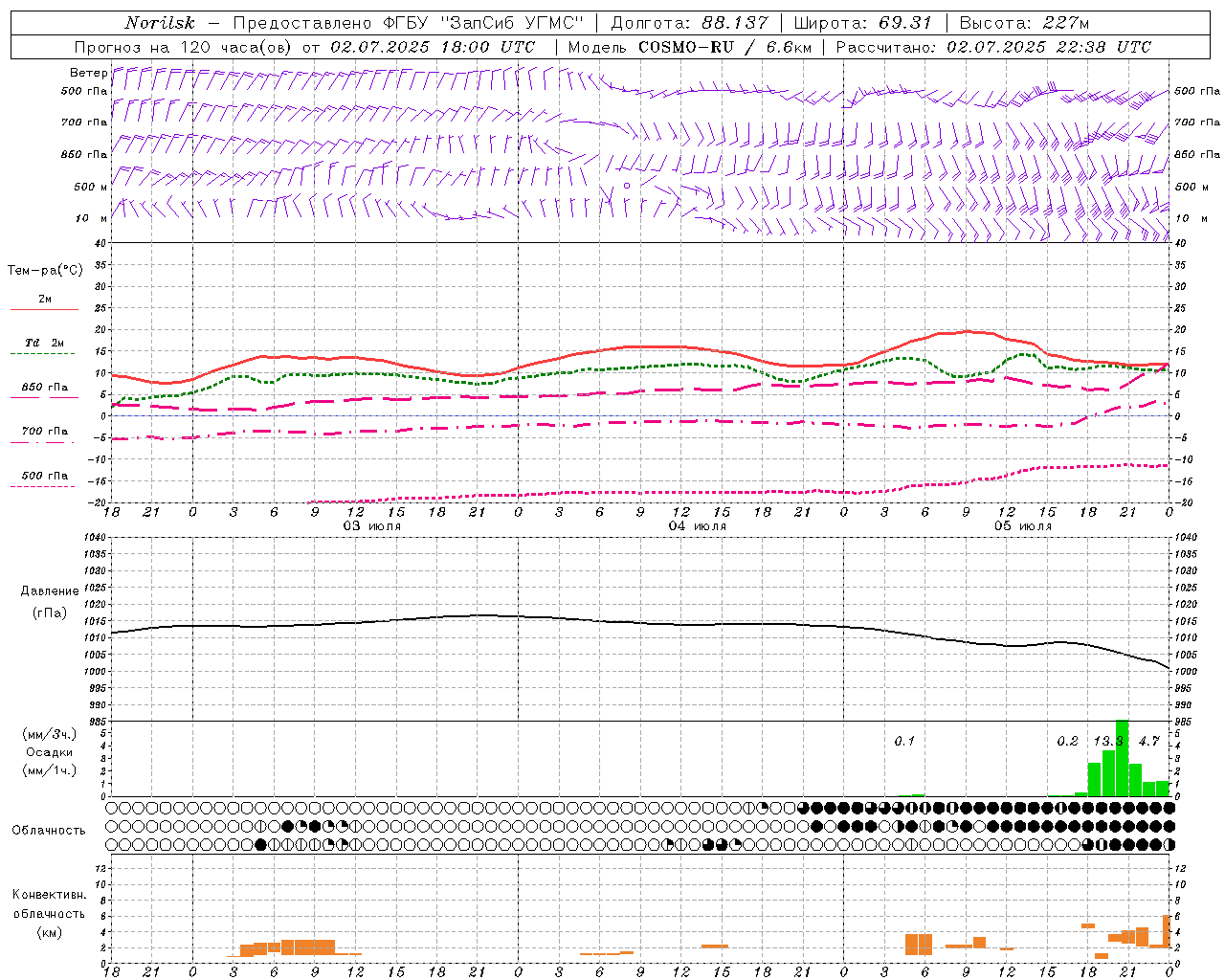Click the 'Модель COSMO-RU / 6.6км' model label
The width and height of the screenshot is (1225, 980).
(689, 47)
